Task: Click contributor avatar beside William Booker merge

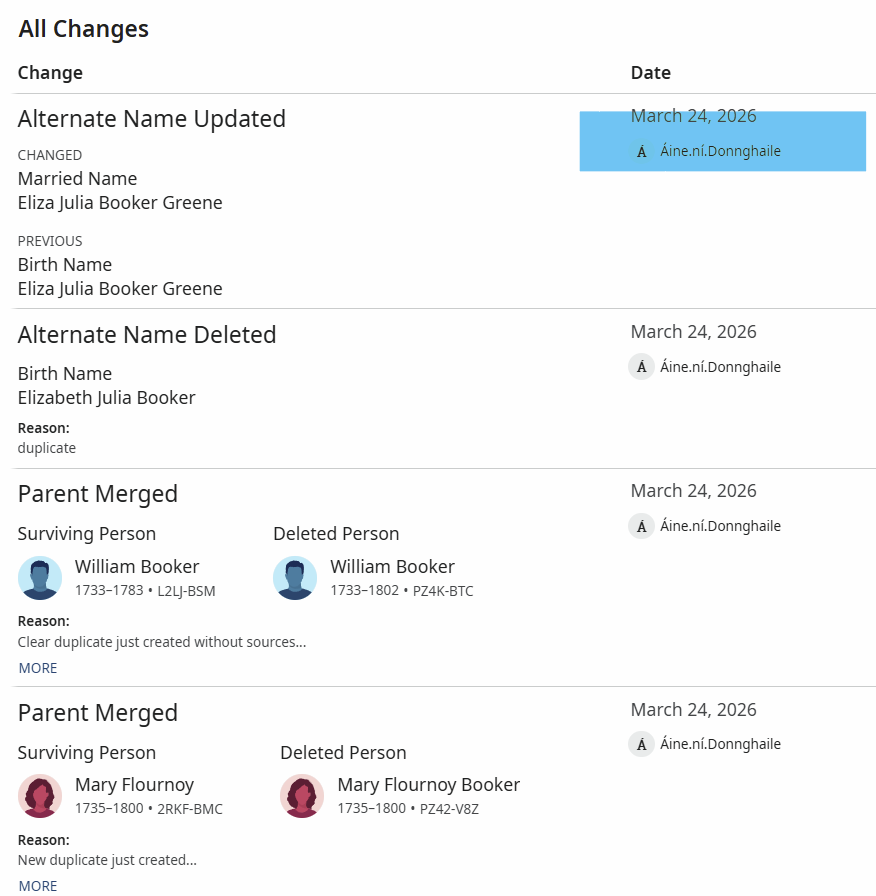Action: [641, 526]
